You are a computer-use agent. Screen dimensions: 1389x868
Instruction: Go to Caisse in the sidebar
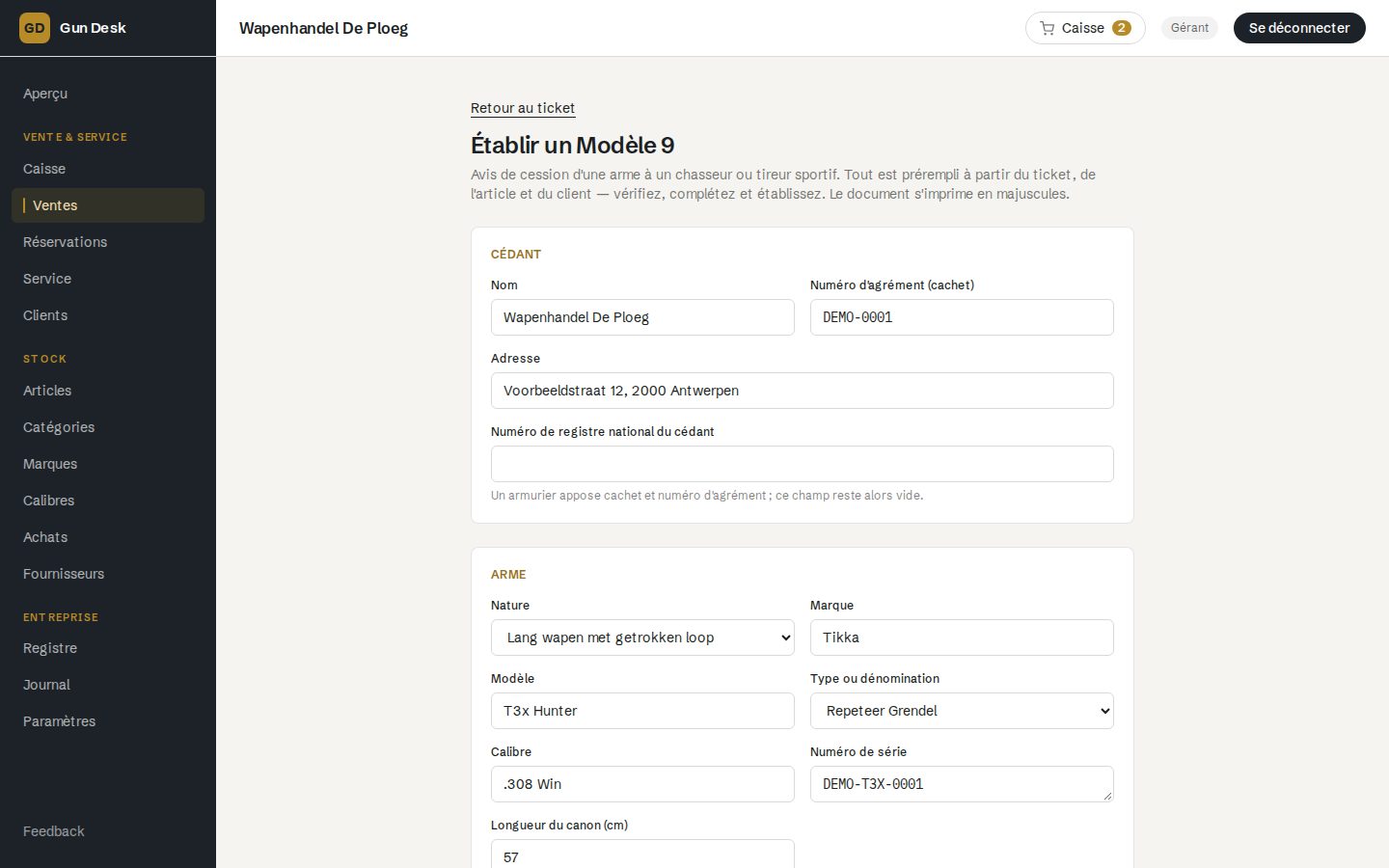tap(108, 169)
